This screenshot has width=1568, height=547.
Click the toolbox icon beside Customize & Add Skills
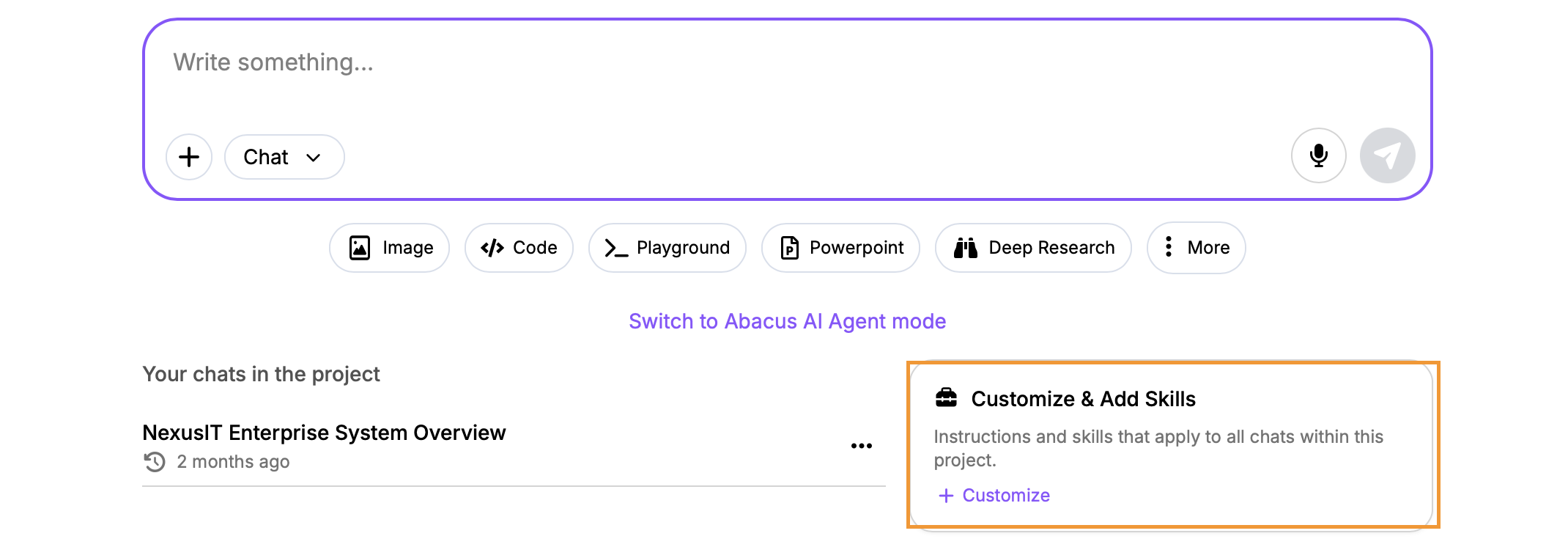click(946, 398)
